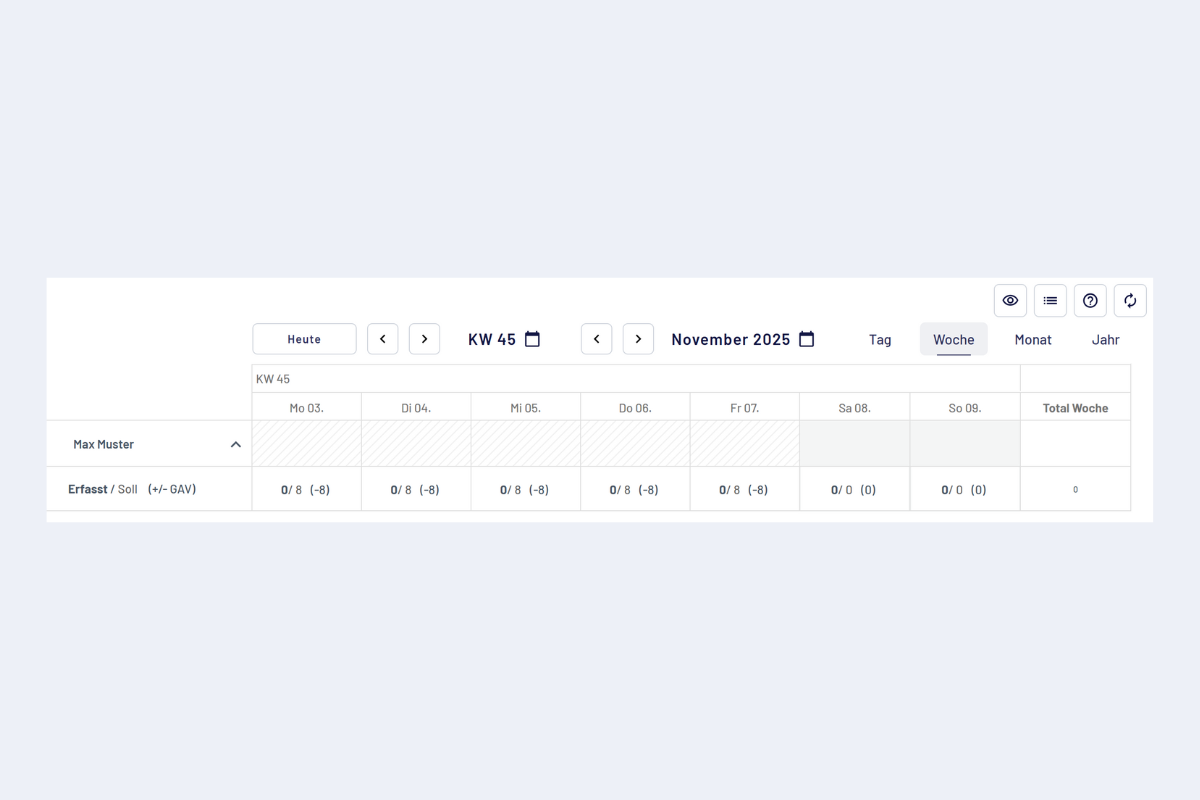The height and width of the screenshot is (800, 1200).
Task: Click the Heute button
Action: click(304, 339)
